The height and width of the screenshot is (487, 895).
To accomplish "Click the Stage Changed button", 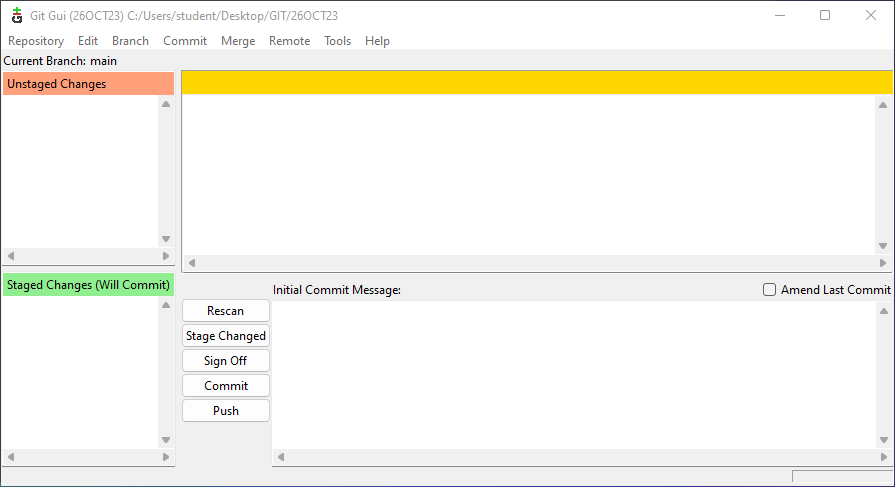I will (225, 336).
